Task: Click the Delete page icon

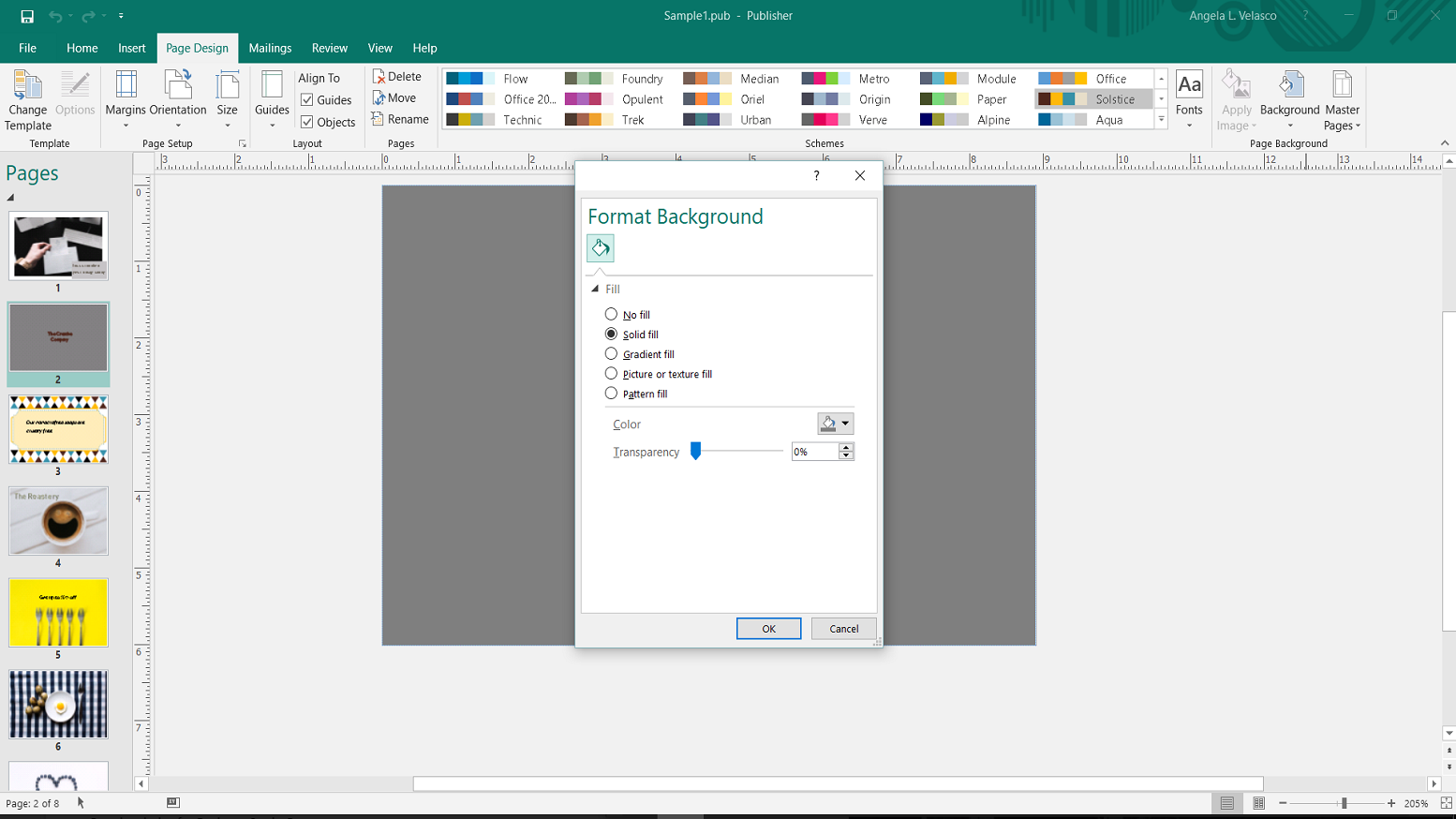Action: (379, 77)
